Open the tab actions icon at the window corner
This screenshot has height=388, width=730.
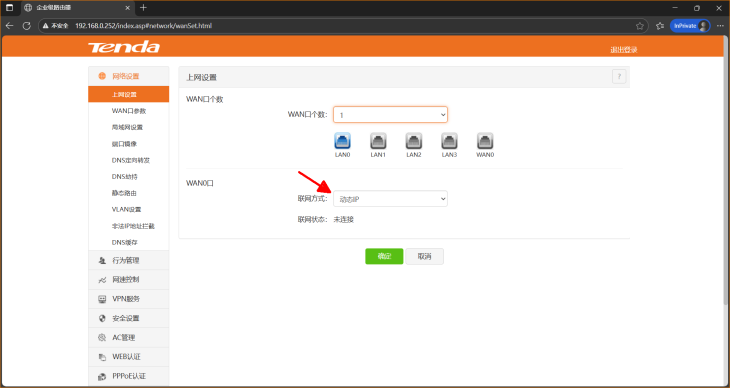click(x=9, y=8)
